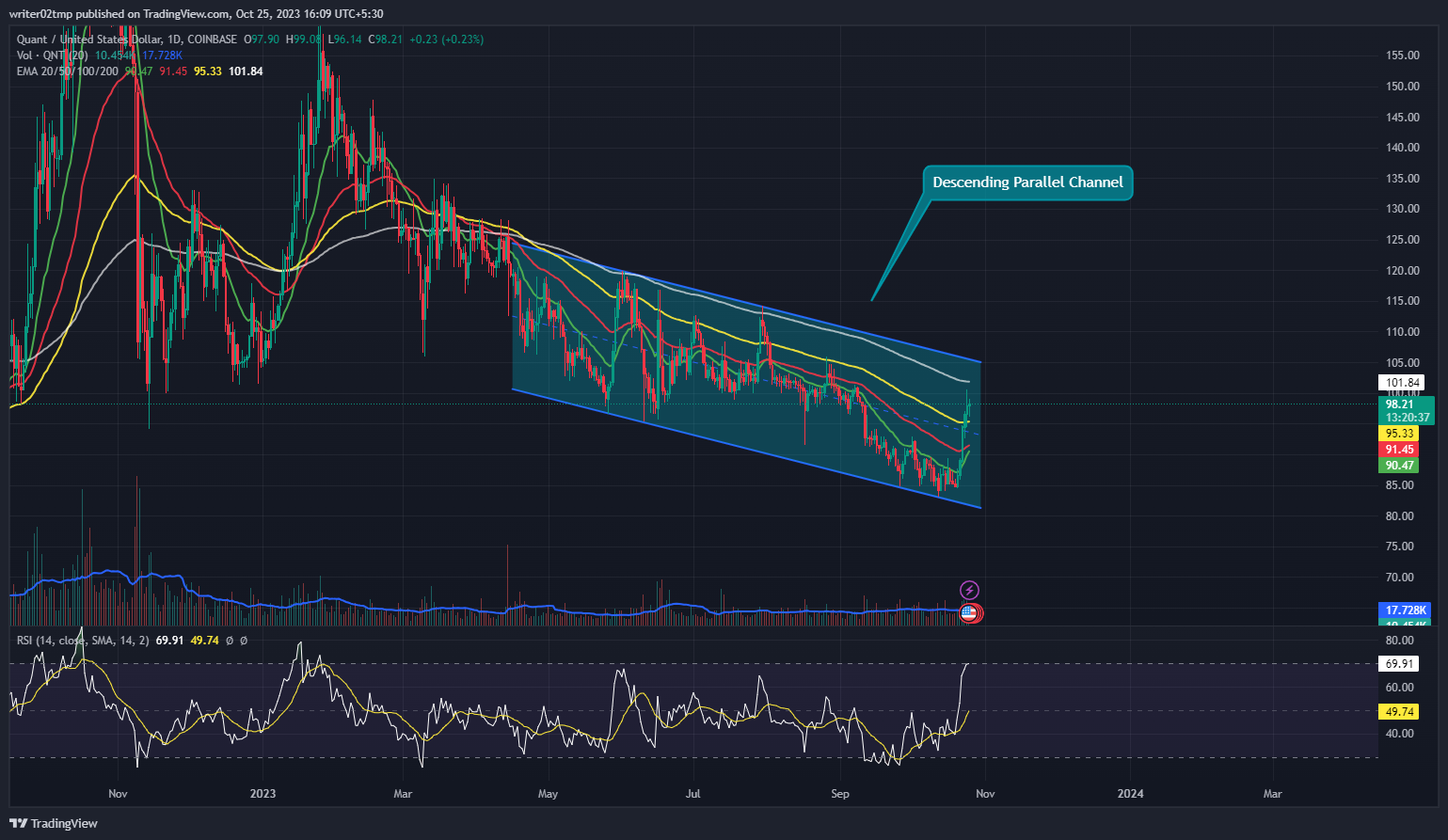Click the 40.00 RSI scale value
1448x840 pixels.
click(1400, 734)
